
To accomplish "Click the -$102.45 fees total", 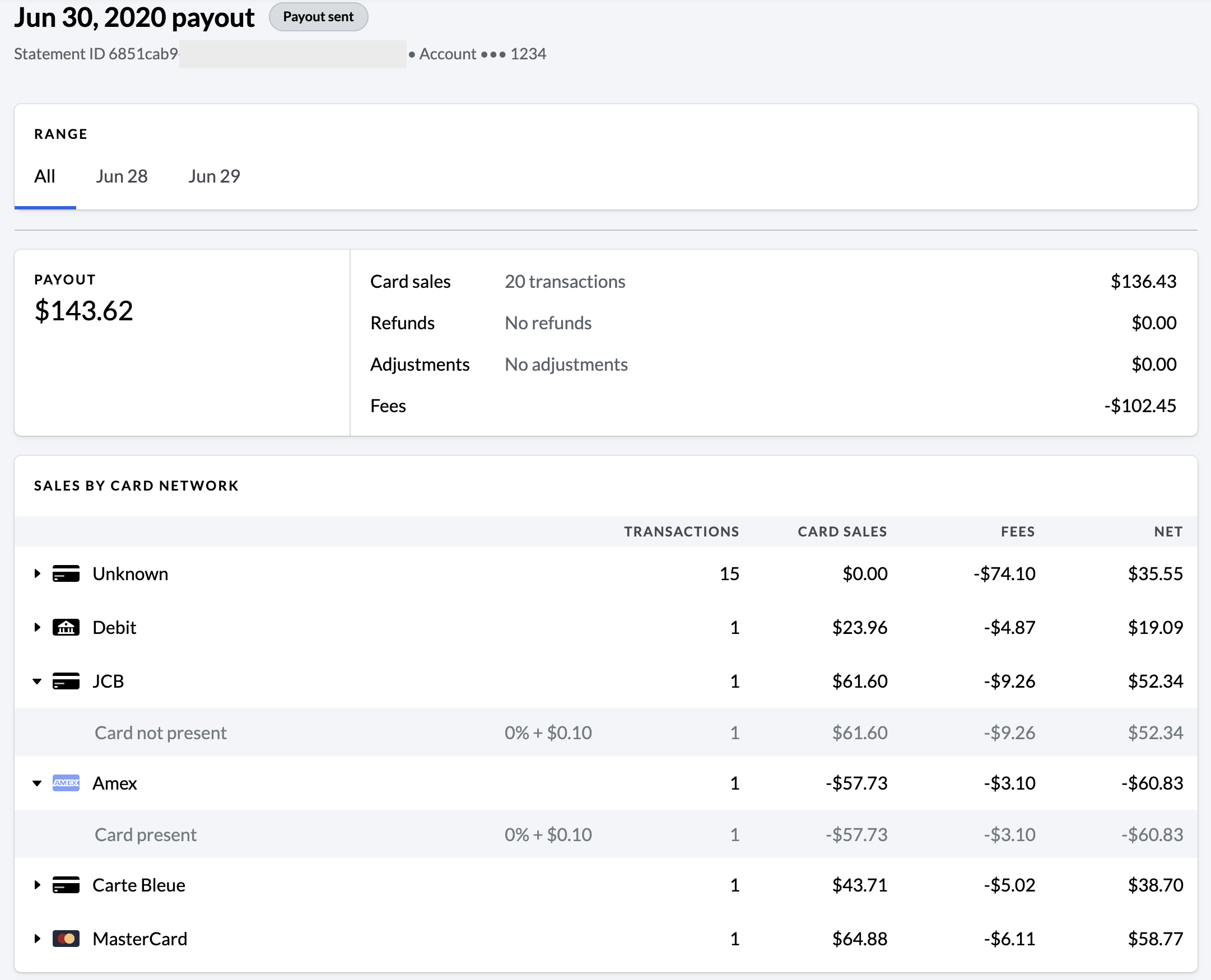I will tap(1140, 406).
